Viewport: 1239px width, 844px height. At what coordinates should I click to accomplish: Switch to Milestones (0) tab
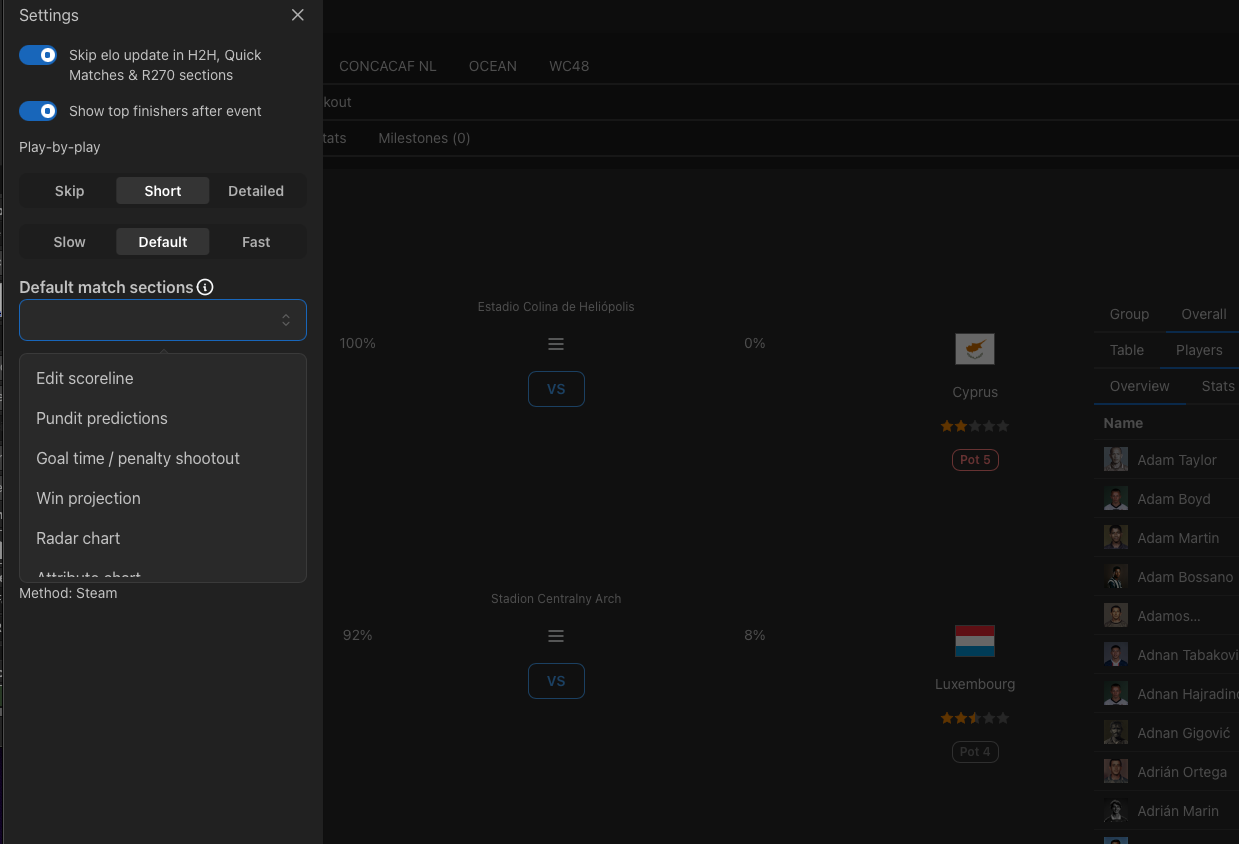[x=424, y=138]
